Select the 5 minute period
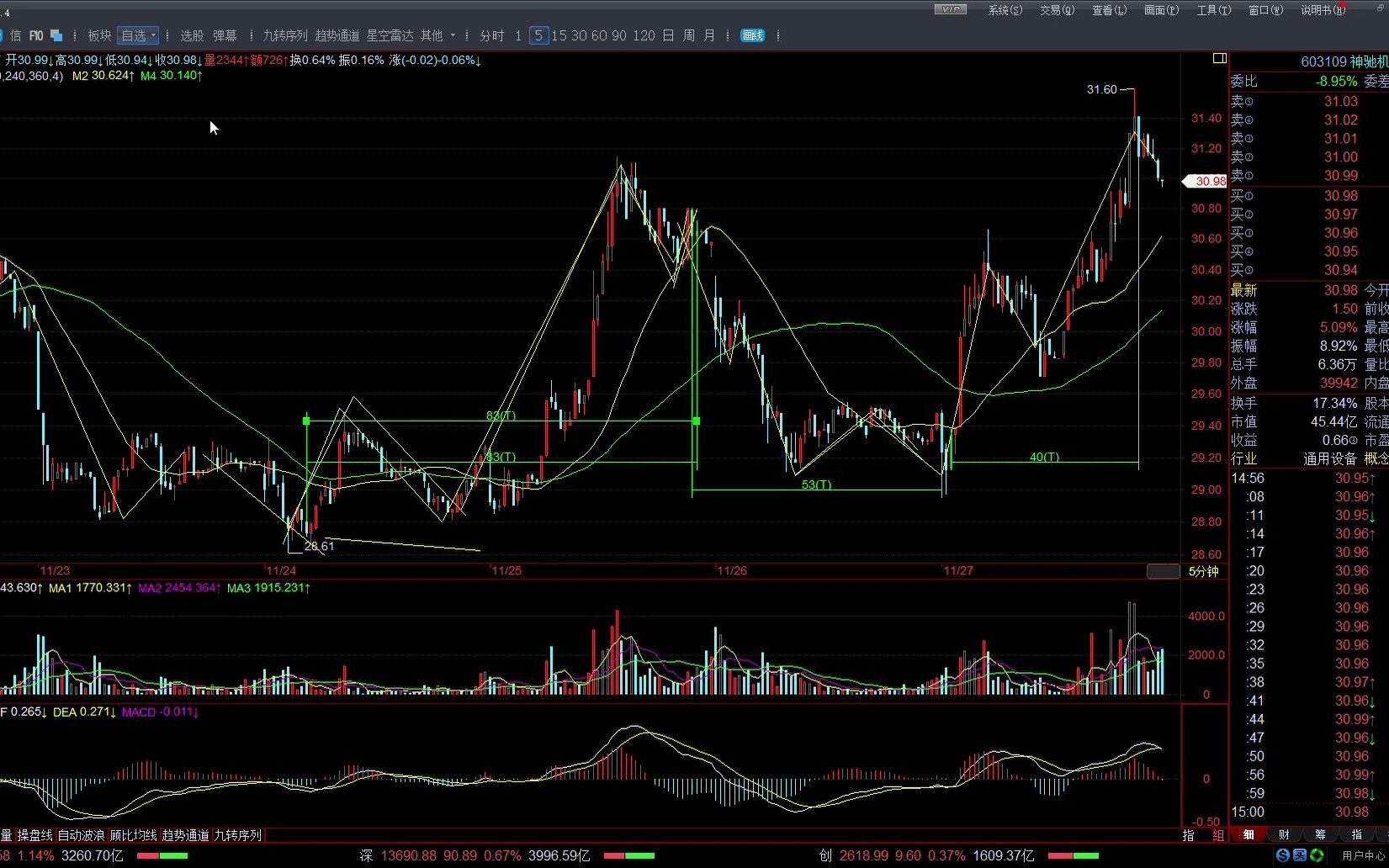This screenshot has width=1389, height=868. (538, 35)
